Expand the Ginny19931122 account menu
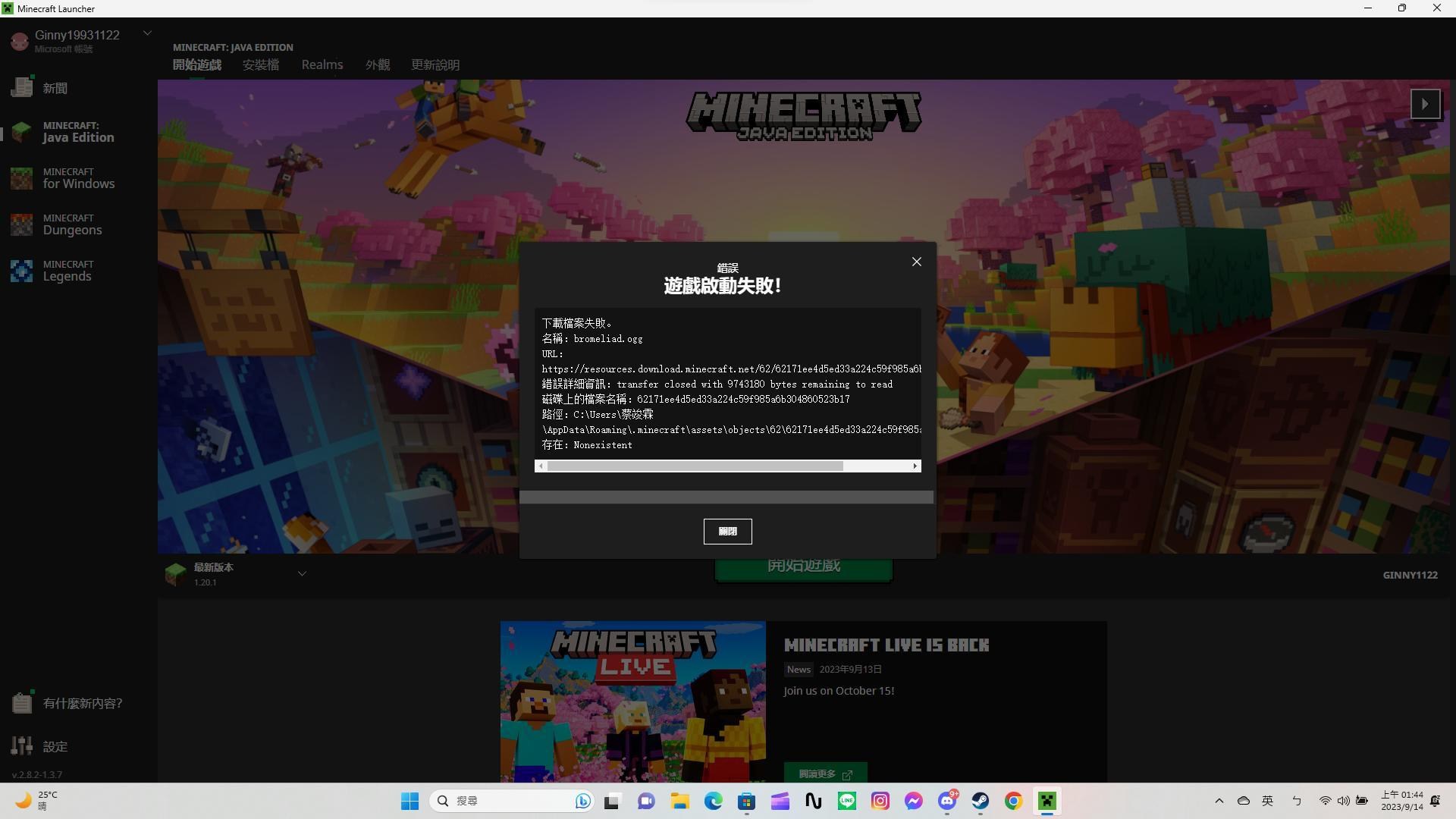The image size is (1456, 819). [x=147, y=33]
